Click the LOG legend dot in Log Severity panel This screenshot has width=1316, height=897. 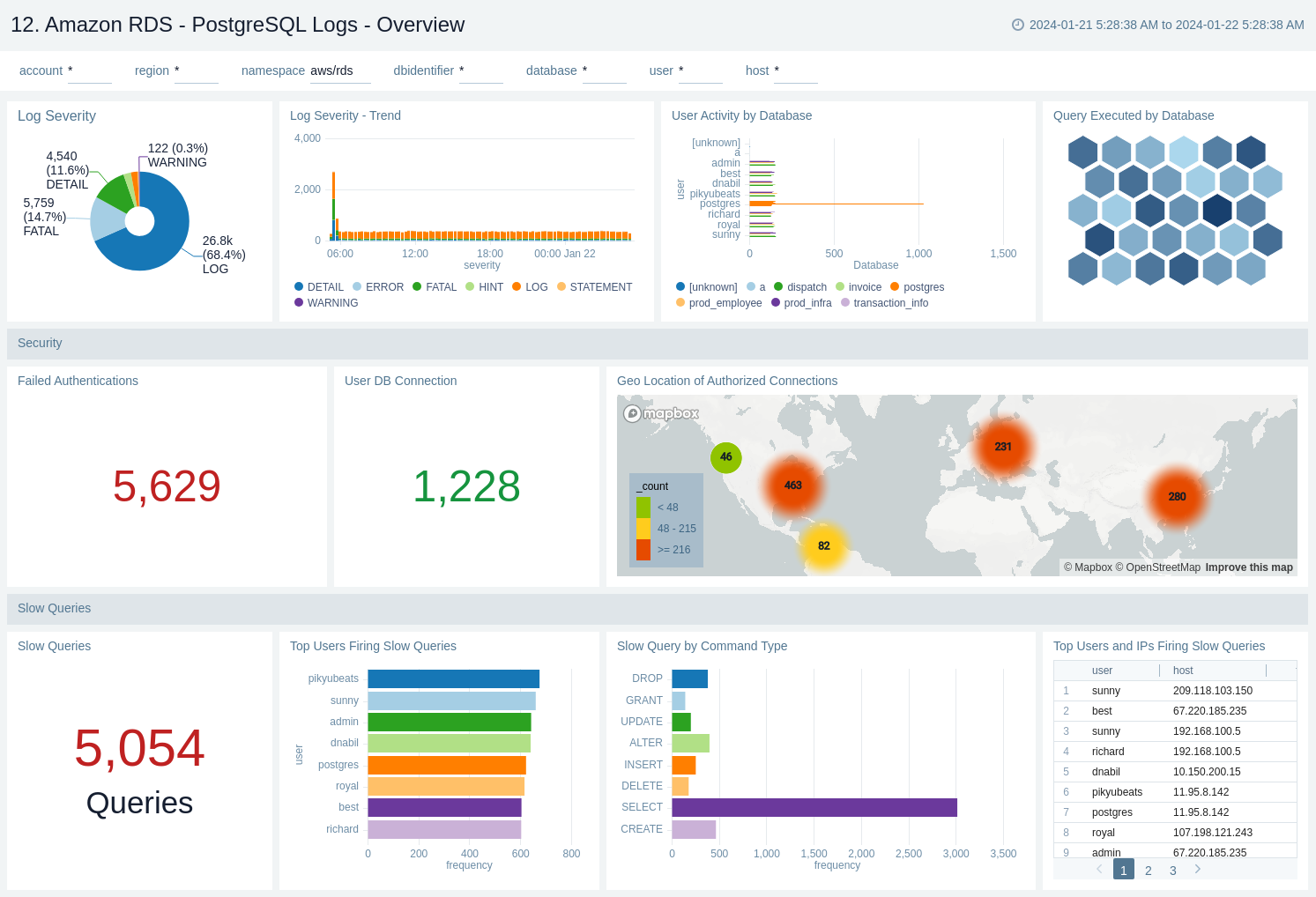(515, 287)
